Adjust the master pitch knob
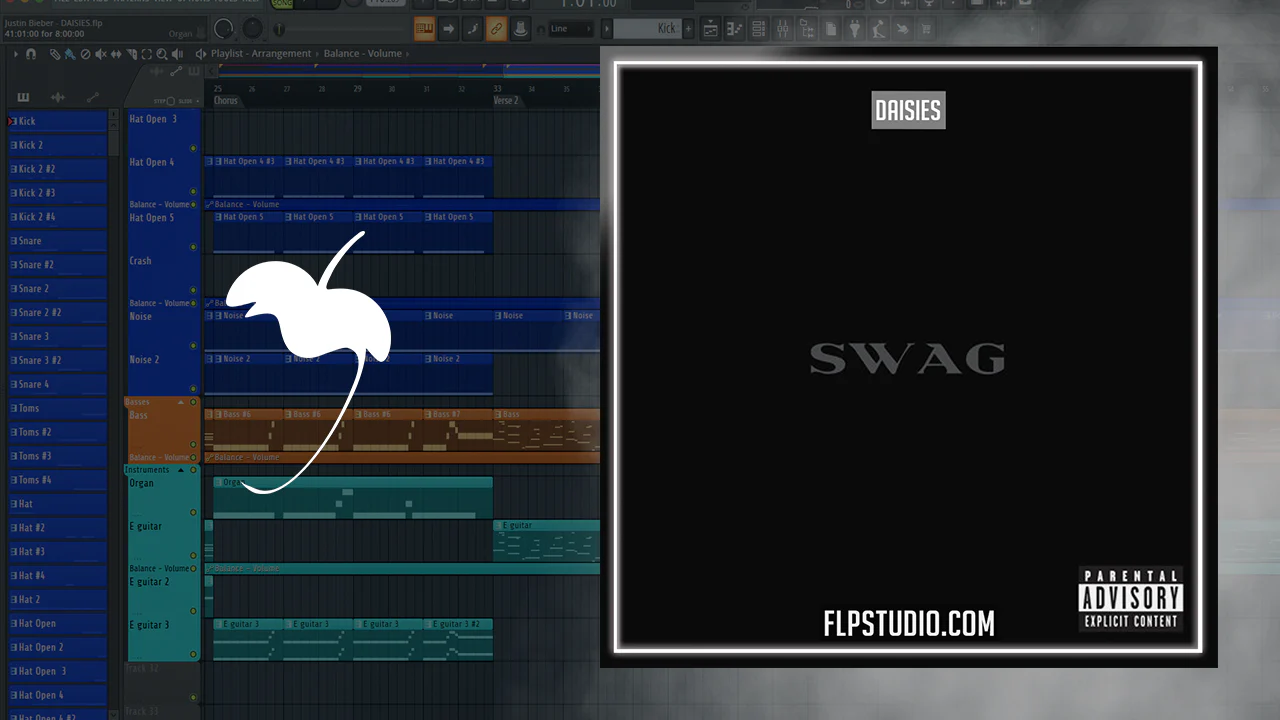Screen dimensions: 1280x720 254,29
